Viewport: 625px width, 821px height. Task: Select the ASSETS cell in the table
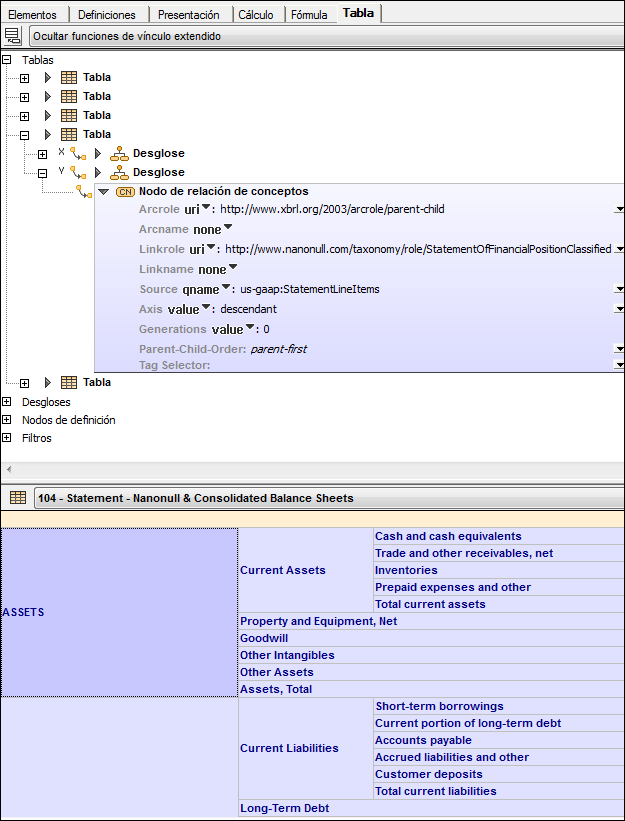119,612
